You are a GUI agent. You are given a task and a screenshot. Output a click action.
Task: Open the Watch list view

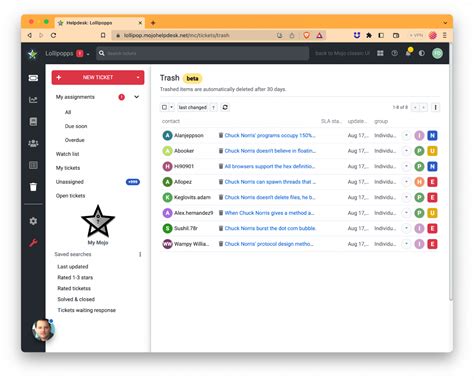pos(68,154)
